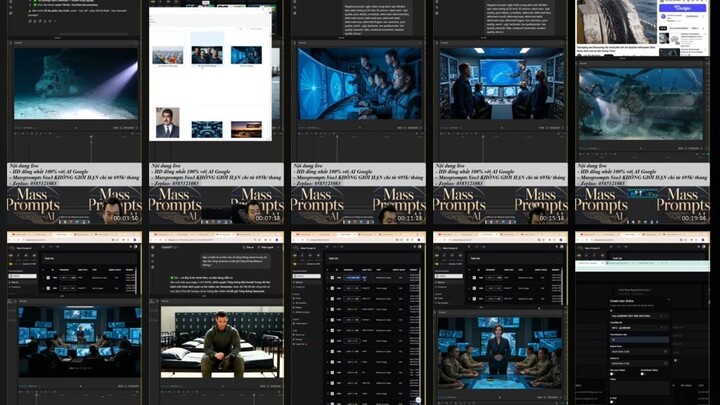
Task: Open the woman standing at briefing table preview
Action: click(x=500, y=353)
